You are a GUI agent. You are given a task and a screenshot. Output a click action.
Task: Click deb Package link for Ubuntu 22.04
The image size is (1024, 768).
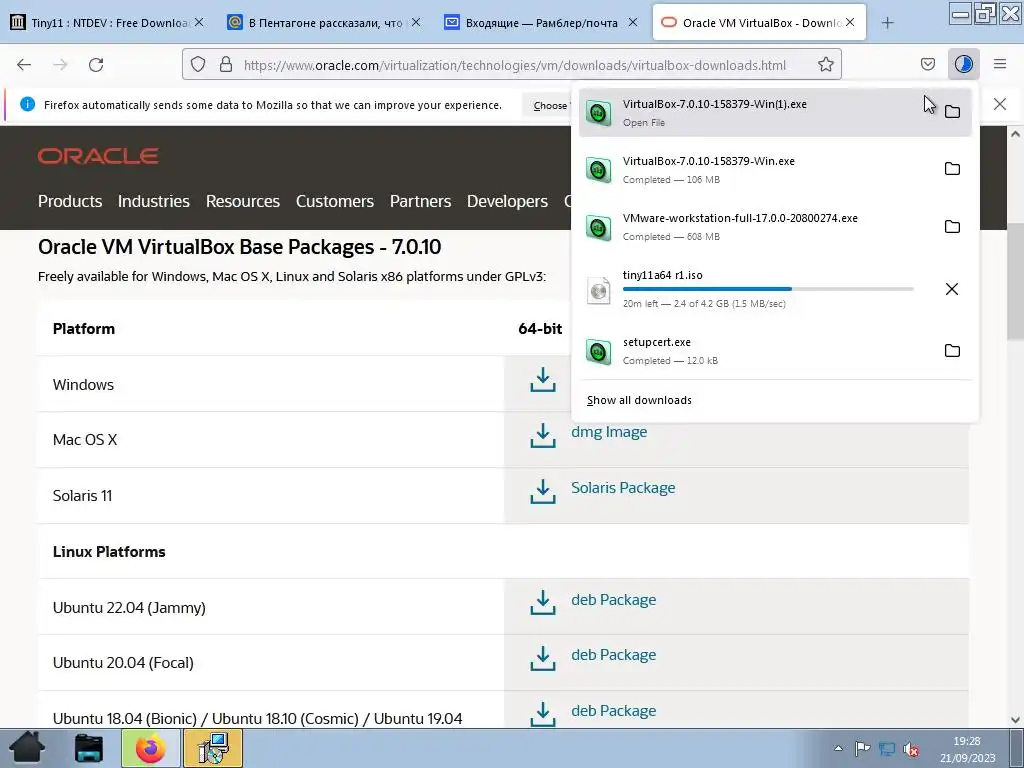613,600
